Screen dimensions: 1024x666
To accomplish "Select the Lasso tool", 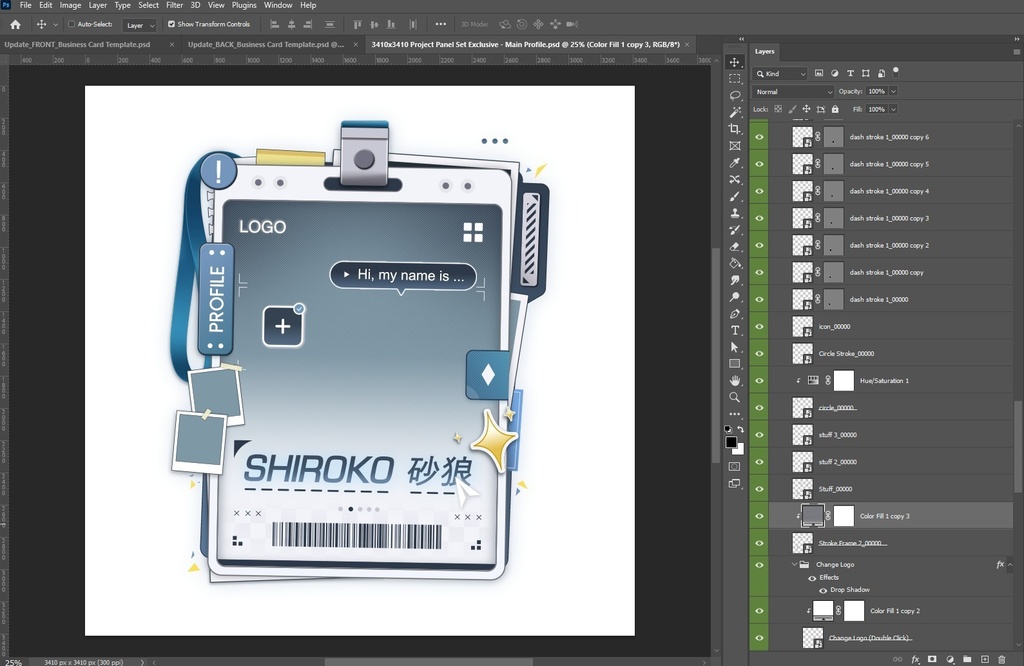I will pos(735,95).
